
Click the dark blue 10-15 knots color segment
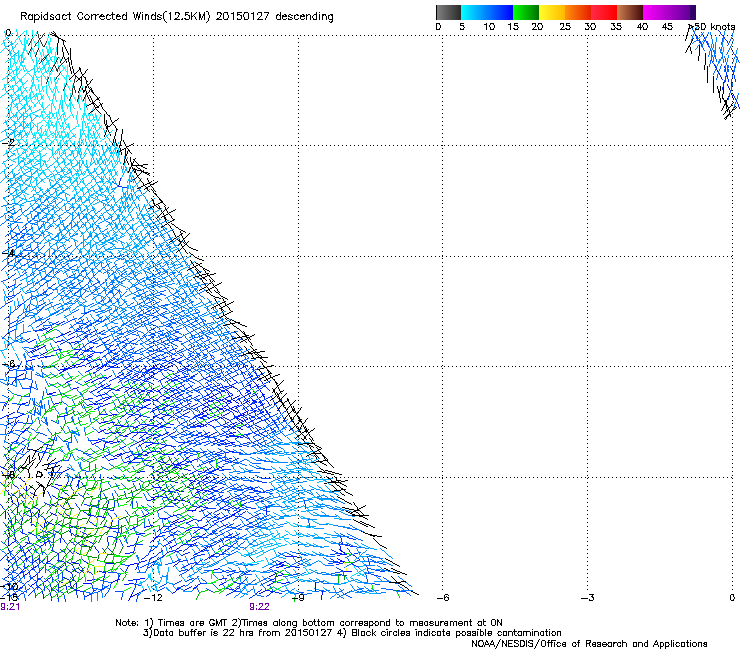500,12
